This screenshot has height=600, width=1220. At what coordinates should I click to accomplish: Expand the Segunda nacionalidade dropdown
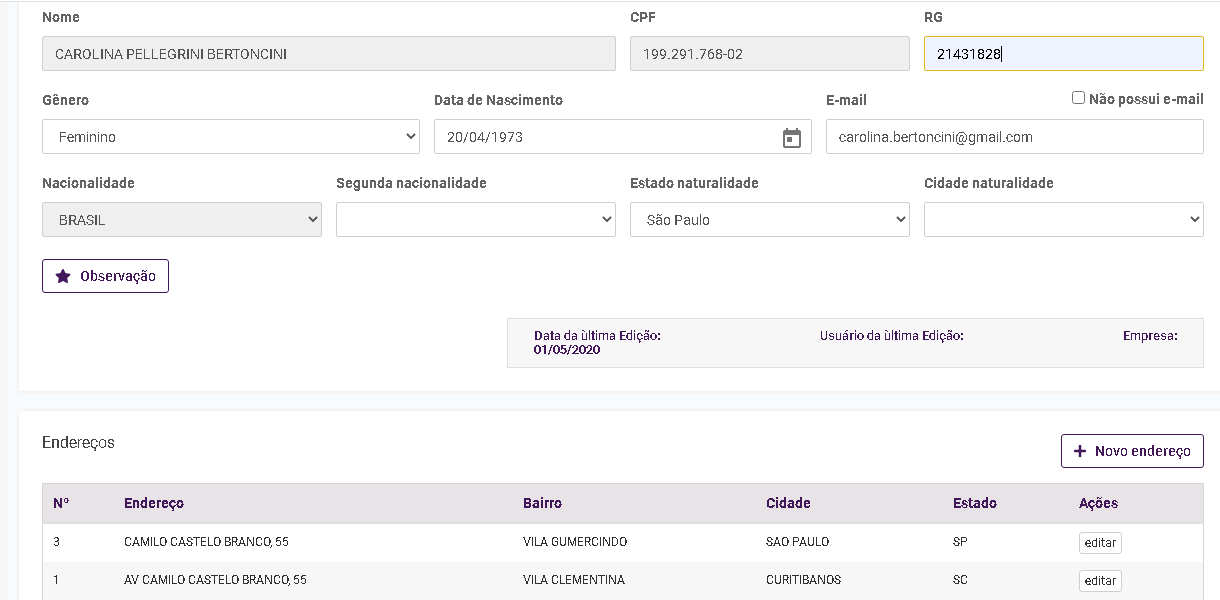pos(475,220)
